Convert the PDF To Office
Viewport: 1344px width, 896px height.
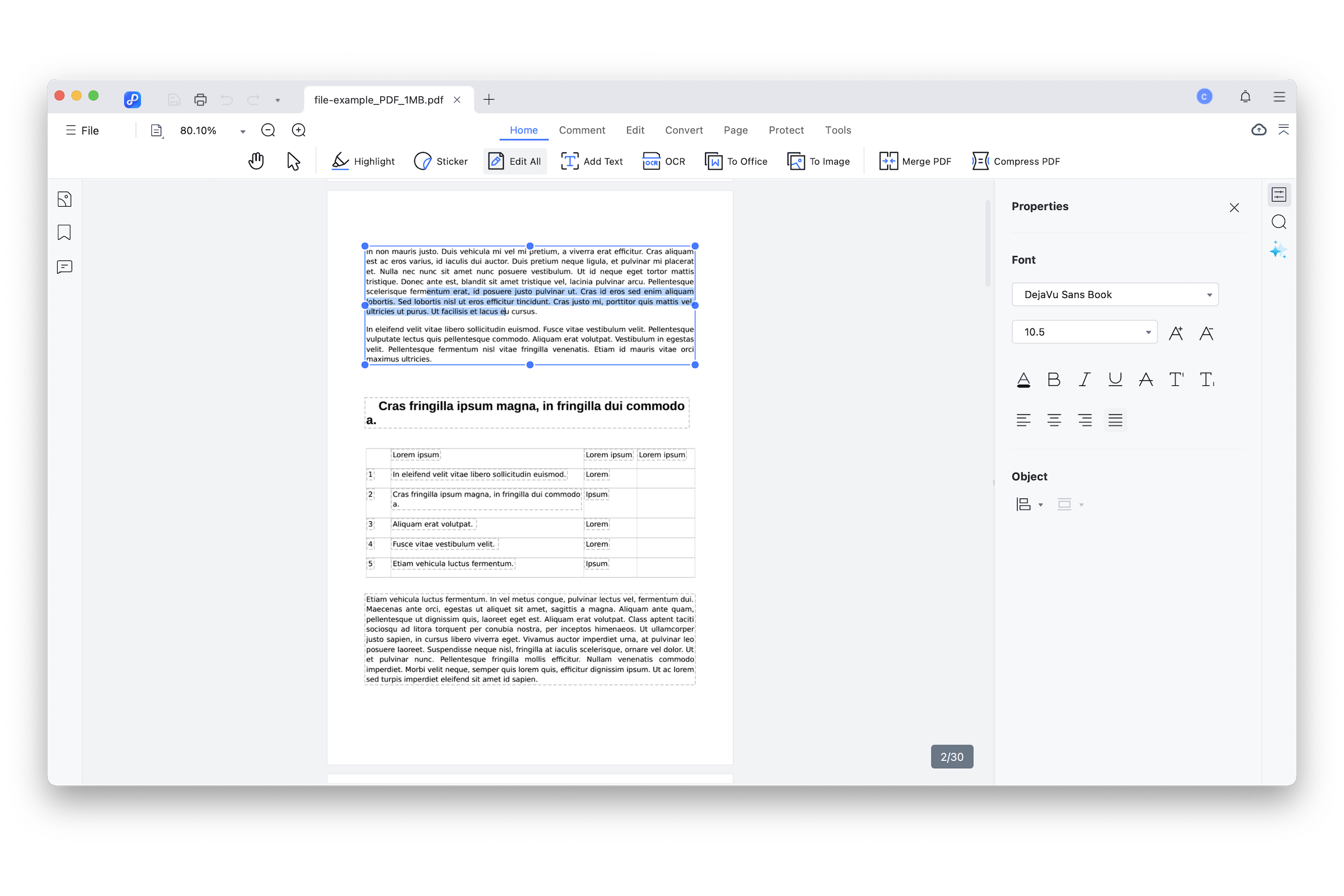(x=736, y=161)
